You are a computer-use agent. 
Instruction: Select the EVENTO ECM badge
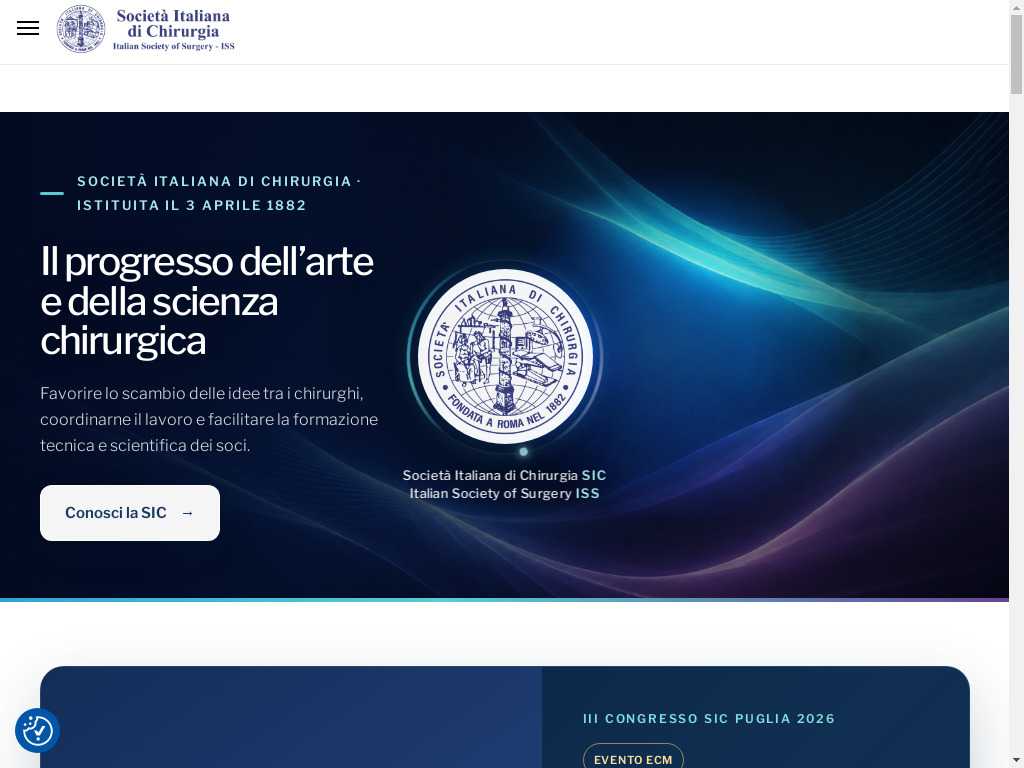pyautogui.click(x=633, y=759)
